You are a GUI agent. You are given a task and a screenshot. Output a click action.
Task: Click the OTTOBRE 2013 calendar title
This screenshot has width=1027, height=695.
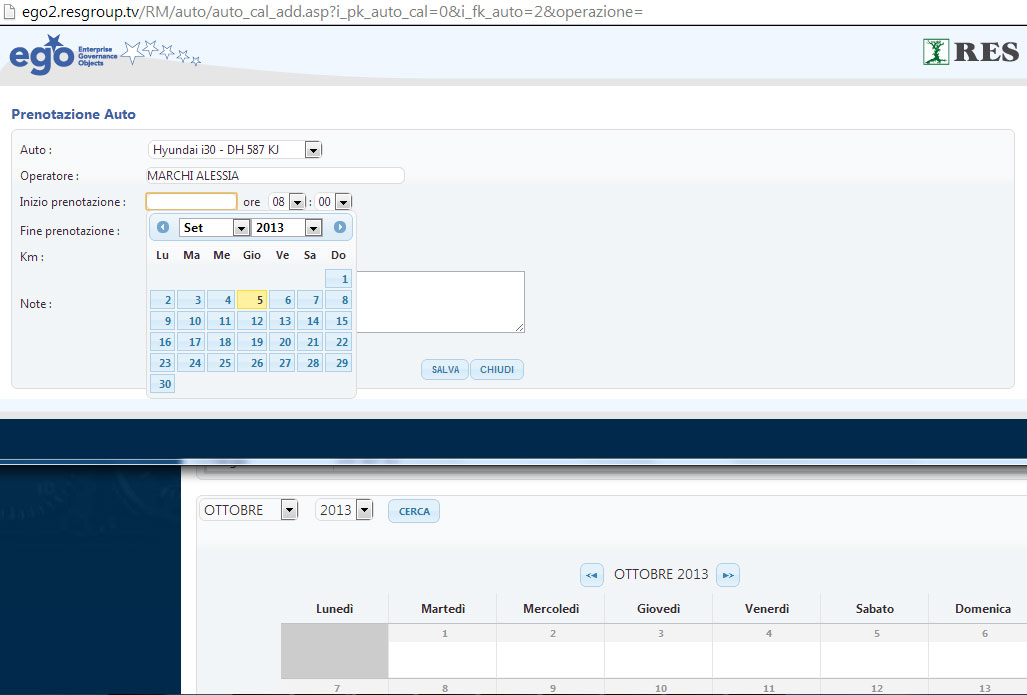[x=661, y=574]
